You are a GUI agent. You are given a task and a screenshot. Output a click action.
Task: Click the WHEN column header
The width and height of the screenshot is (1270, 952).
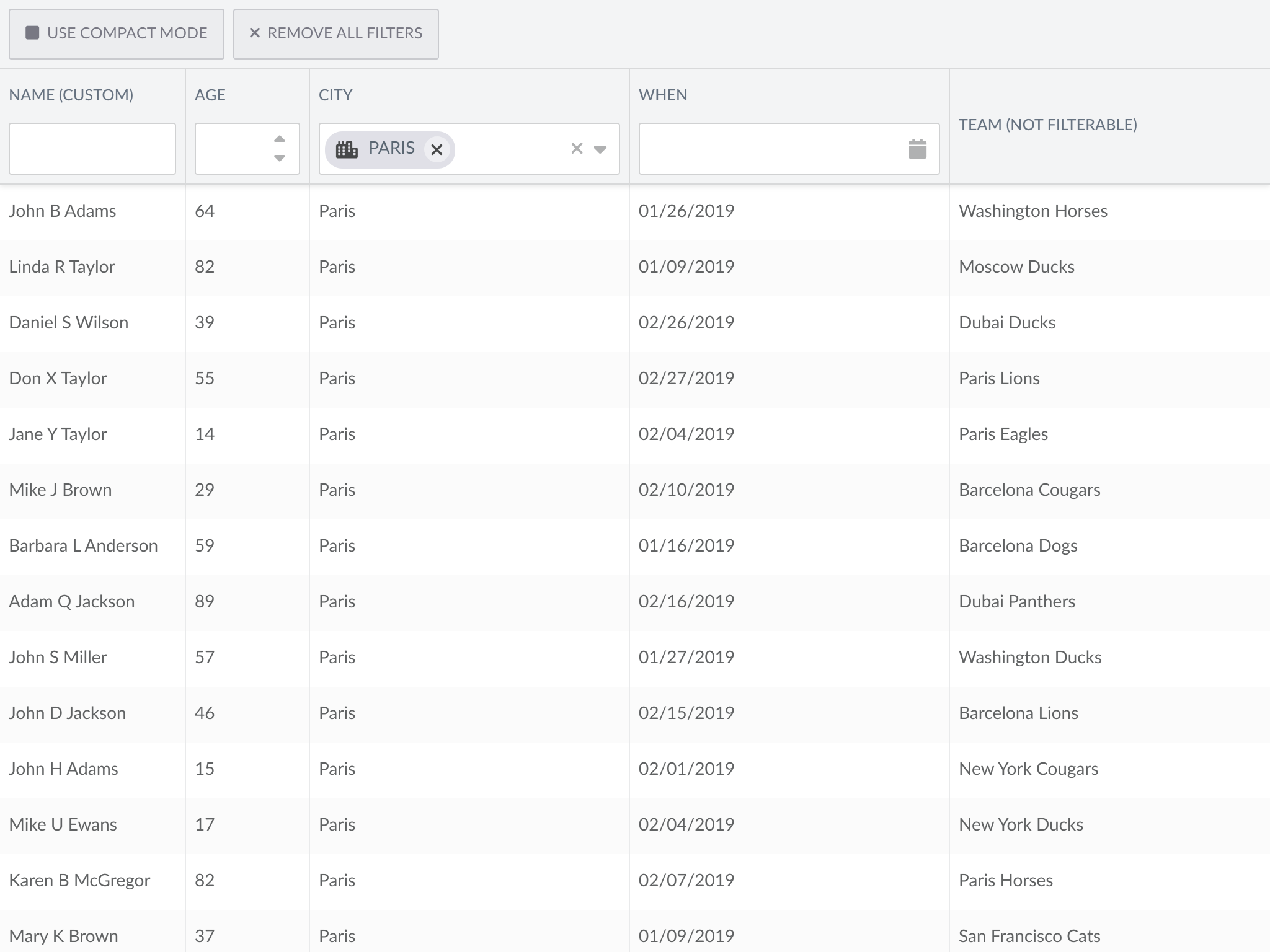click(663, 95)
